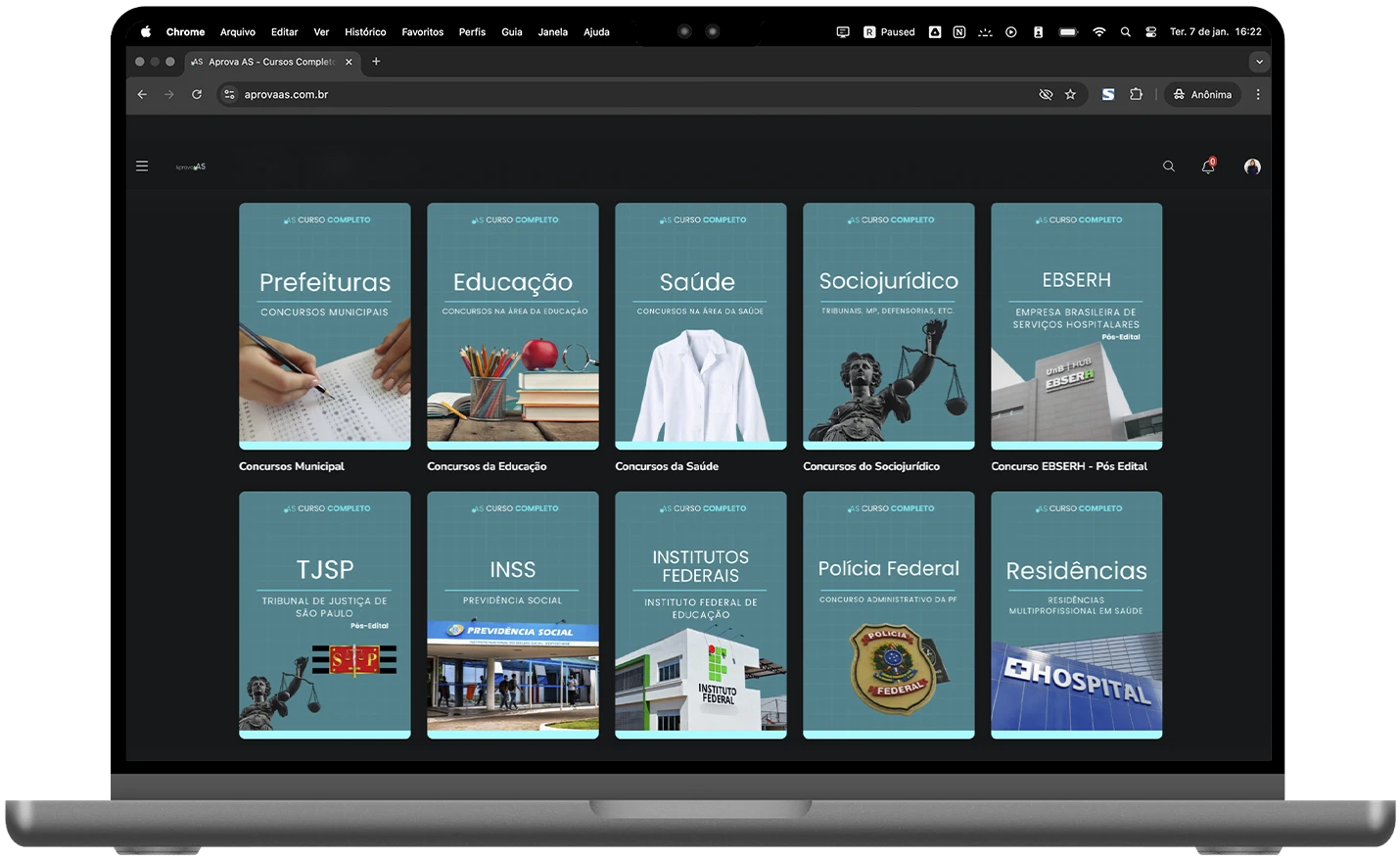This screenshot has height=860, width=1400.
Task: Open Google Drive menu bar icon
Action: pos(935,32)
